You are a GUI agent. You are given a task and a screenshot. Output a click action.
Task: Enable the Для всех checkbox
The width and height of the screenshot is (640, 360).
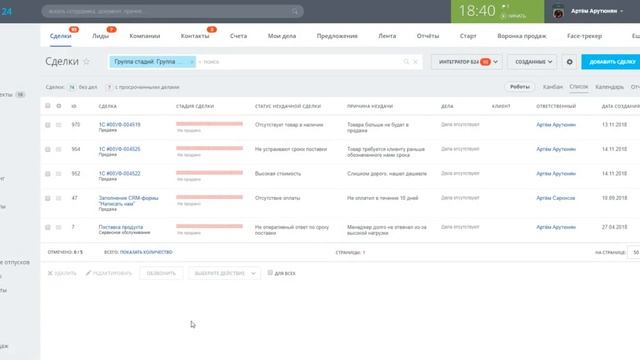point(270,273)
